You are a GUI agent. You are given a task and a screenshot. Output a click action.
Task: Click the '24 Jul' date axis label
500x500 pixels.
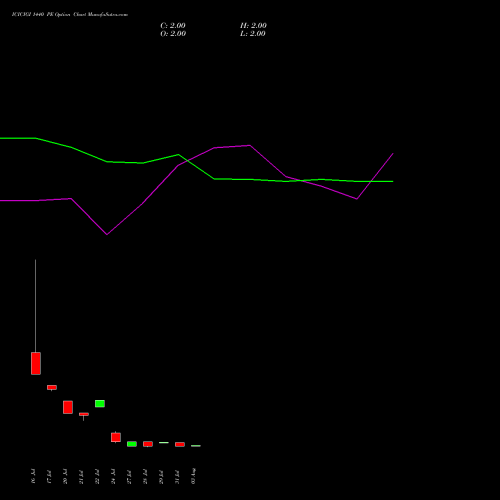tap(113, 476)
